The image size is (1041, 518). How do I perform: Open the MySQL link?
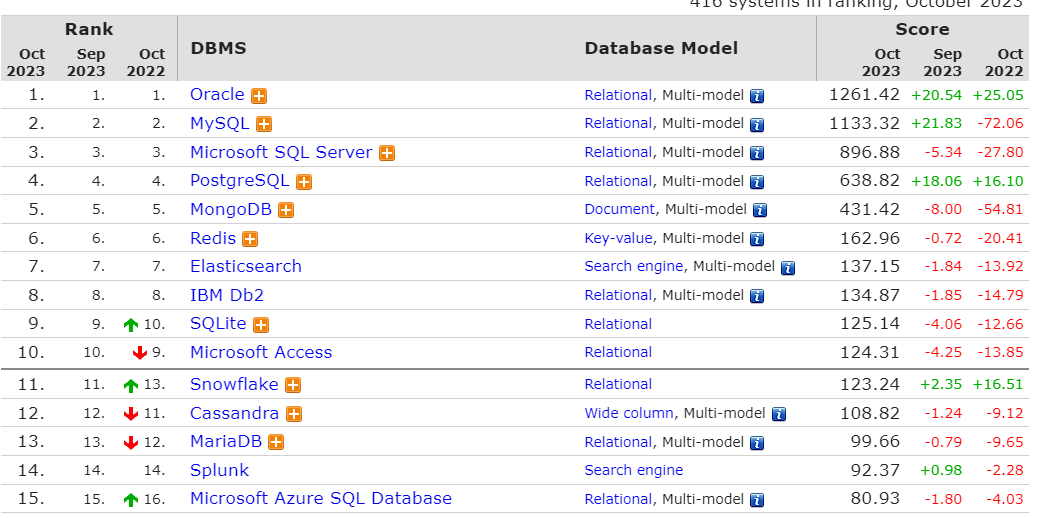coord(220,124)
